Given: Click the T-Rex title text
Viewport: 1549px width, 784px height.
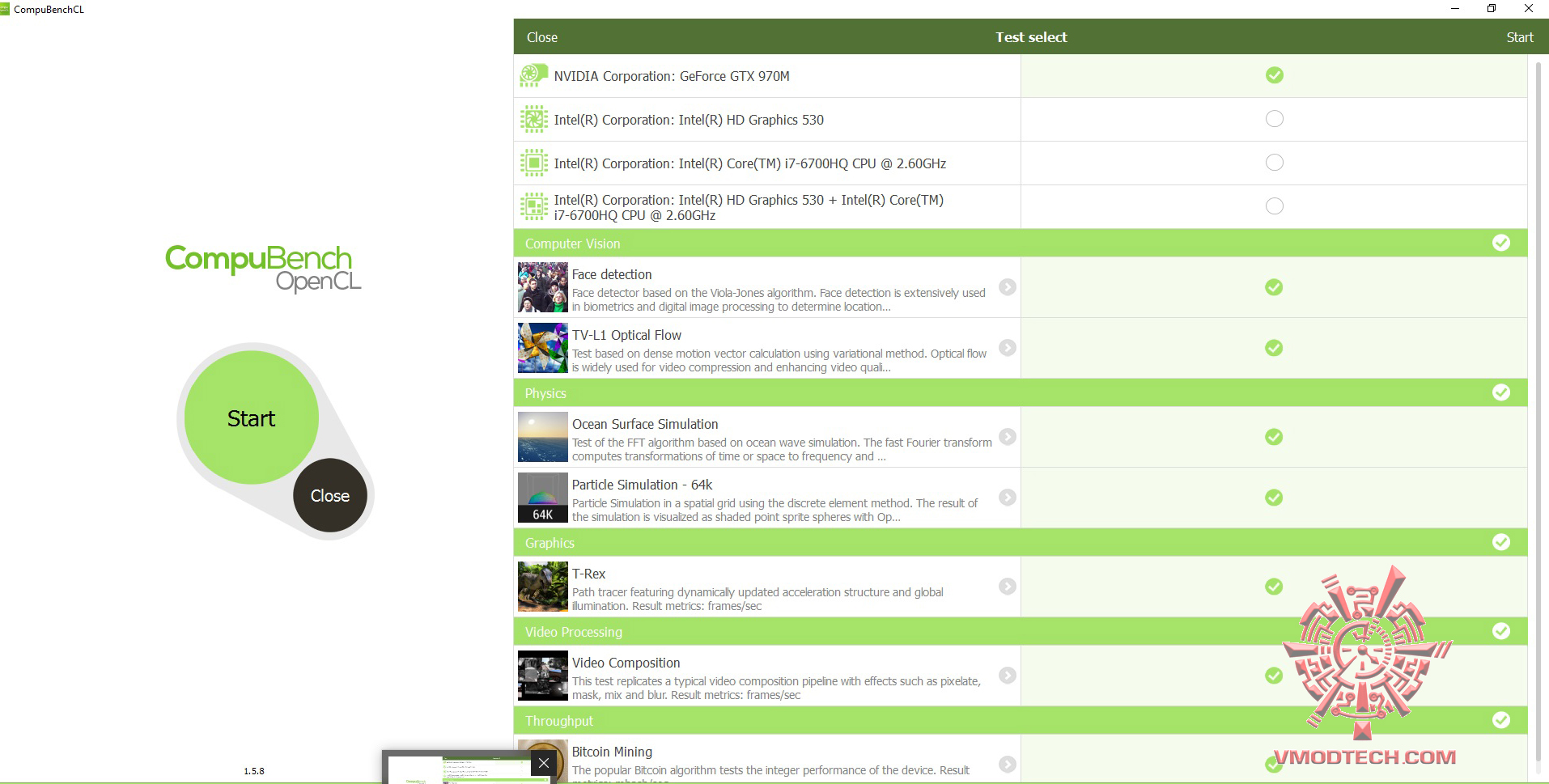Looking at the screenshot, I should [588, 574].
